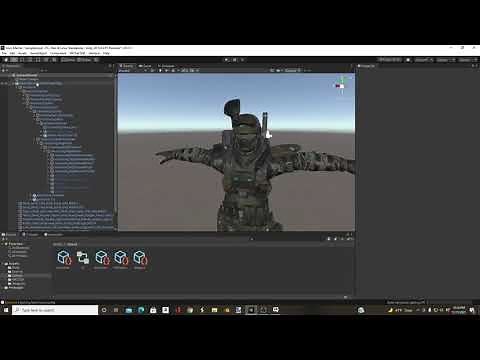This screenshot has width=480, height=360.
Task: Open the GameObject menu
Action: [x=39, y=53]
